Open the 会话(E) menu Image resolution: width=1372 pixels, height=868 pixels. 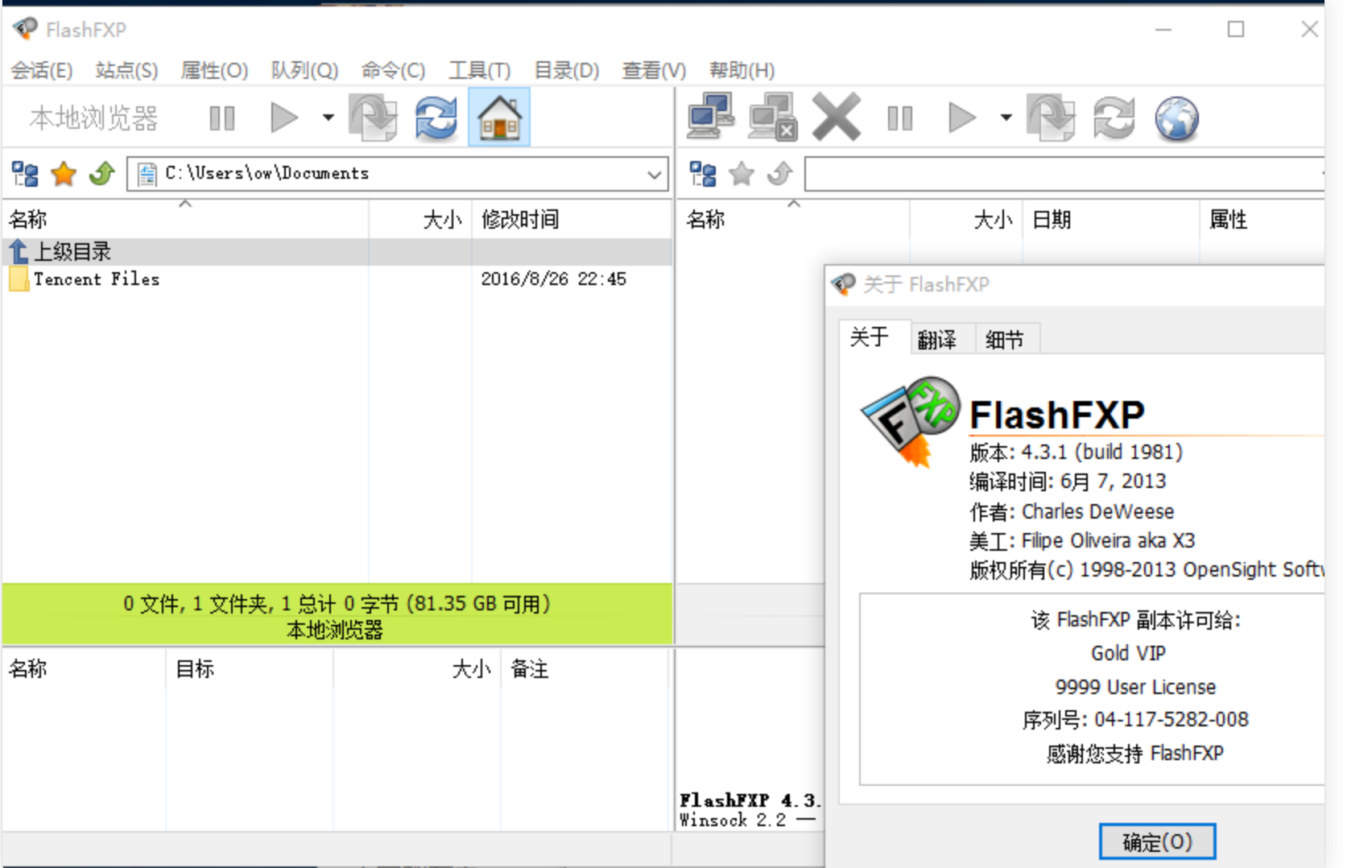pyautogui.click(x=42, y=71)
